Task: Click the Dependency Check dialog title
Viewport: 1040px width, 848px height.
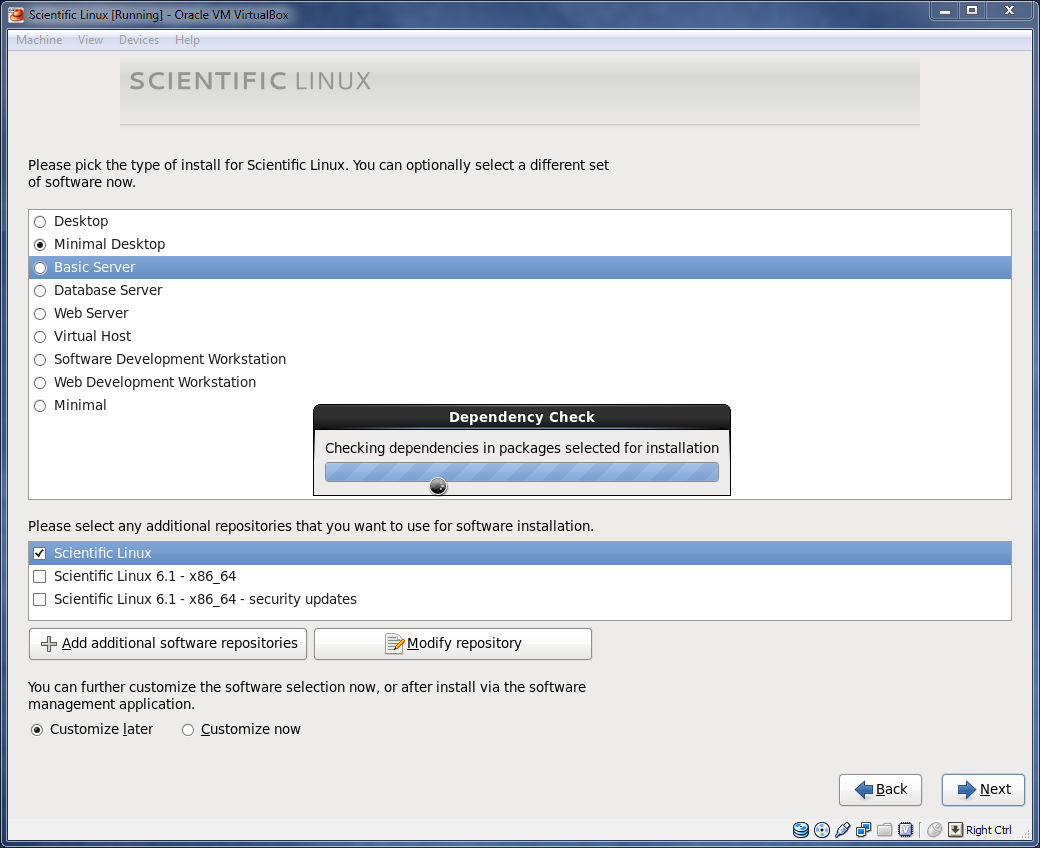Action: pyautogui.click(x=522, y=417)
